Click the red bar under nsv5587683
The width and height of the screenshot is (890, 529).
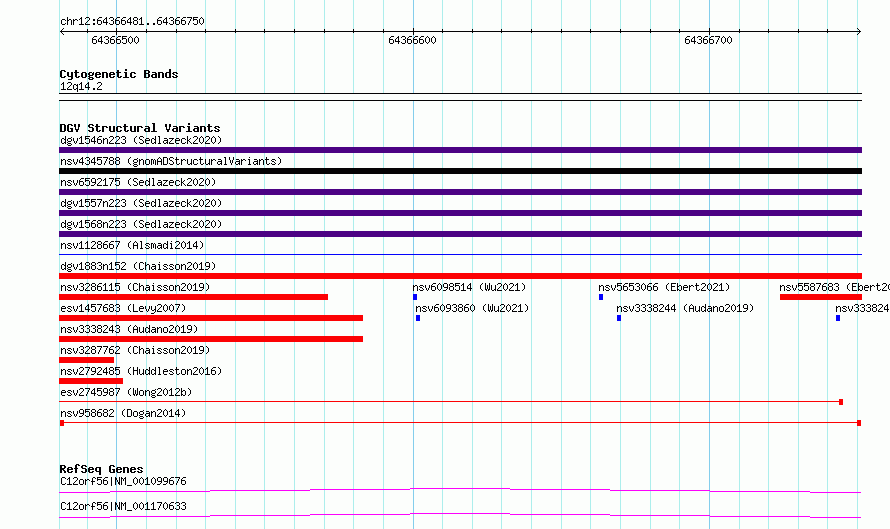coord(821,297)
